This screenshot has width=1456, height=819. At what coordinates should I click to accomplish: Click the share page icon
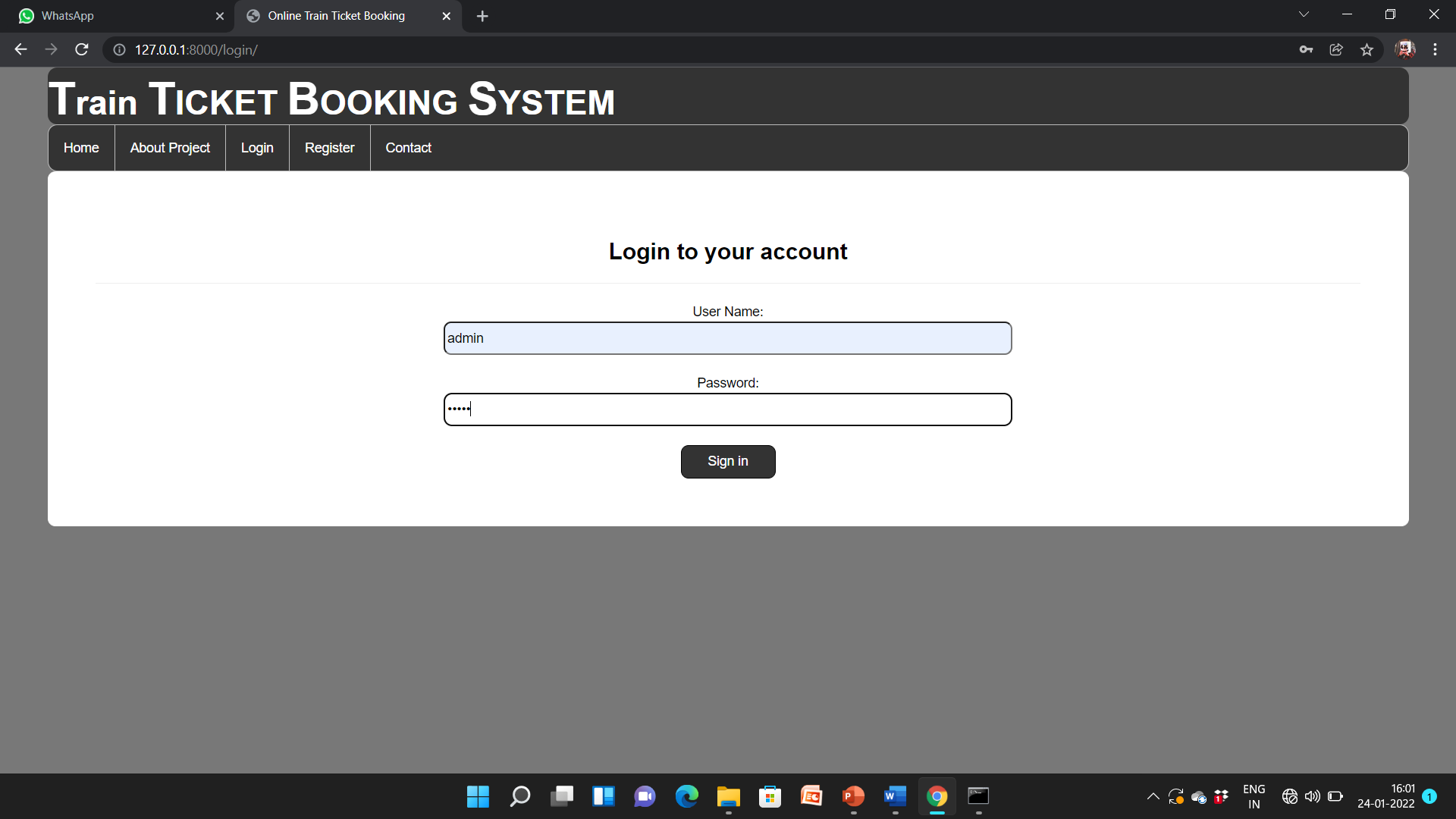1336,49
